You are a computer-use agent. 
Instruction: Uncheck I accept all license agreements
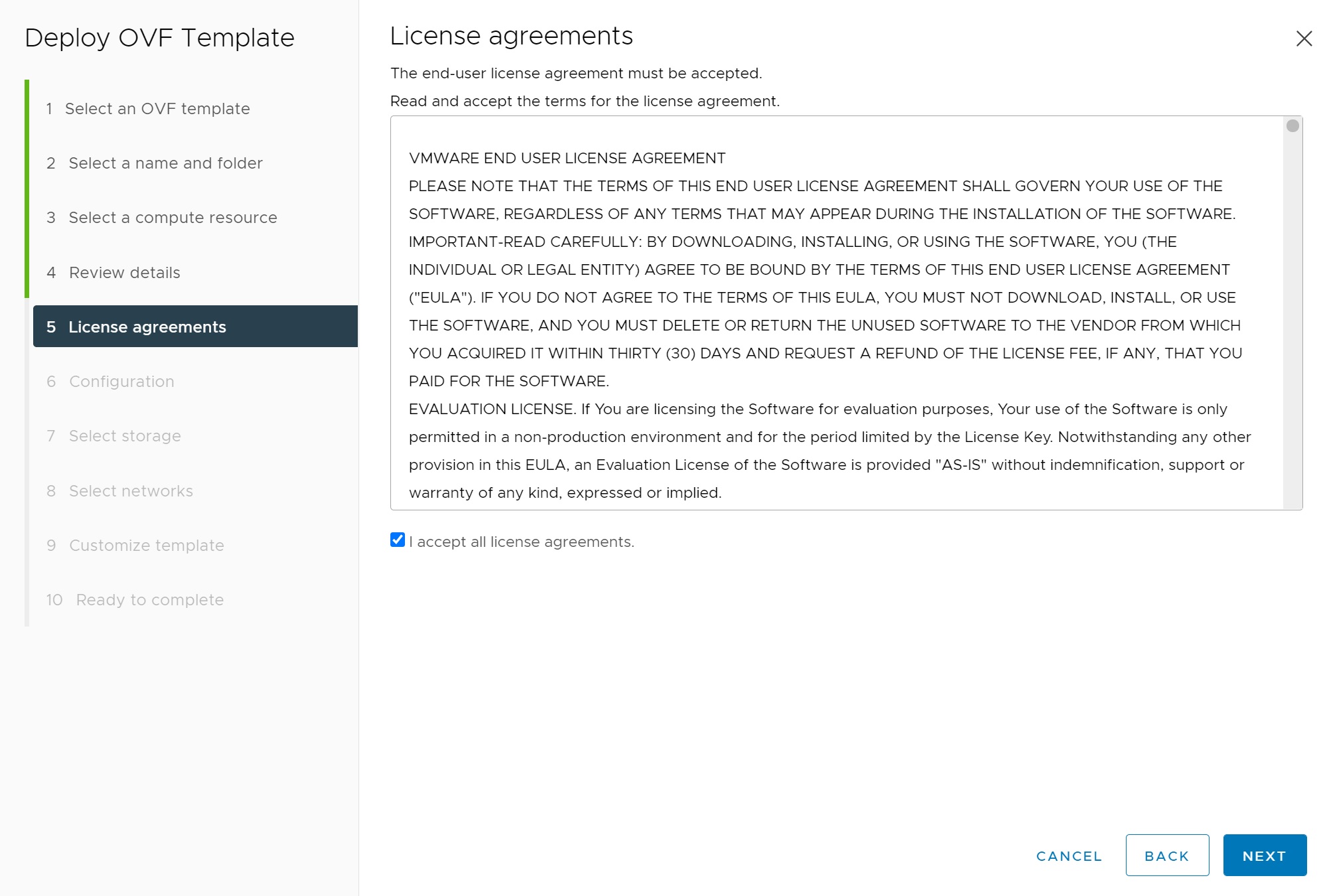[398, 540]
